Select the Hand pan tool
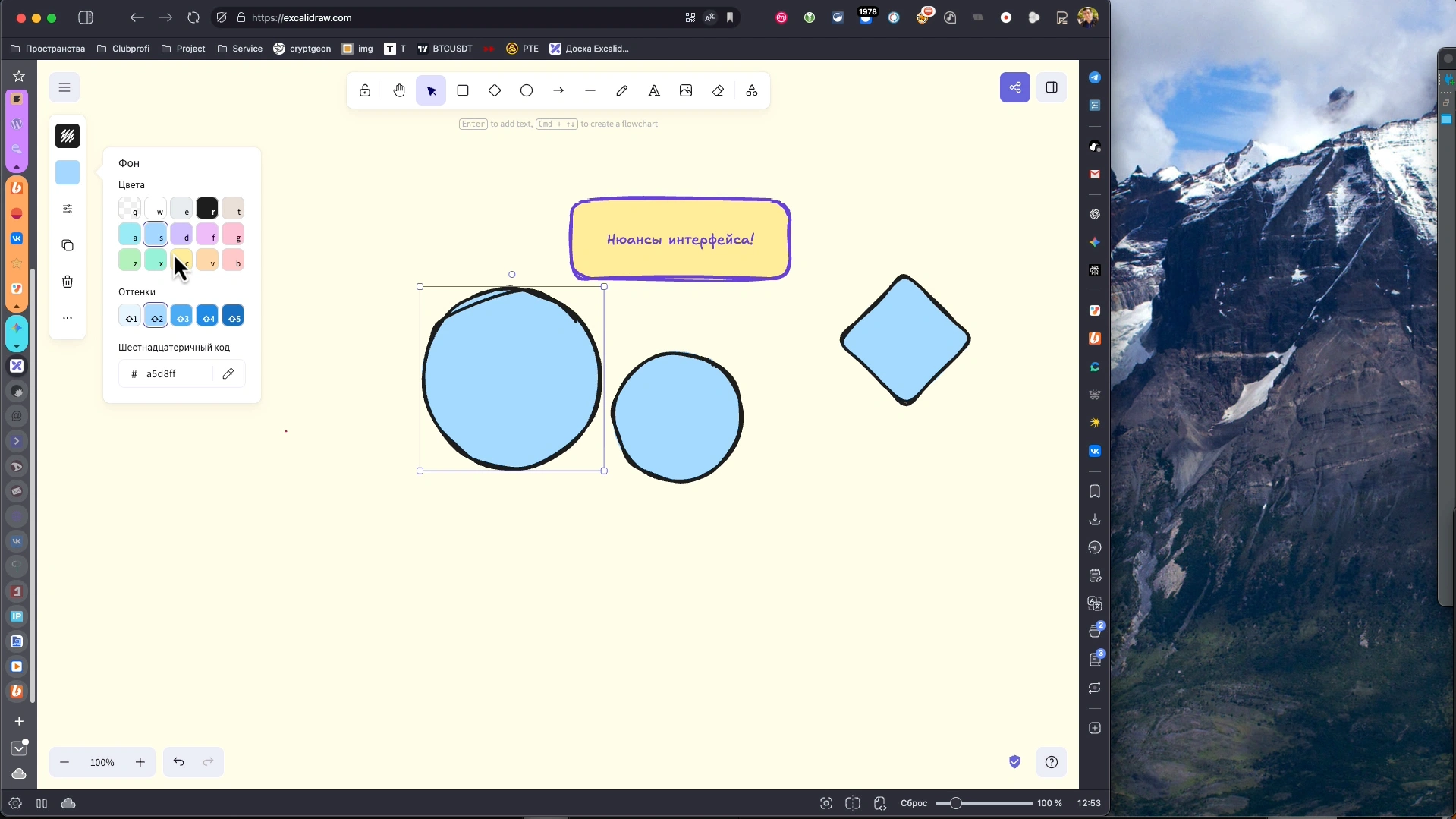 click(x=399, y=91)
